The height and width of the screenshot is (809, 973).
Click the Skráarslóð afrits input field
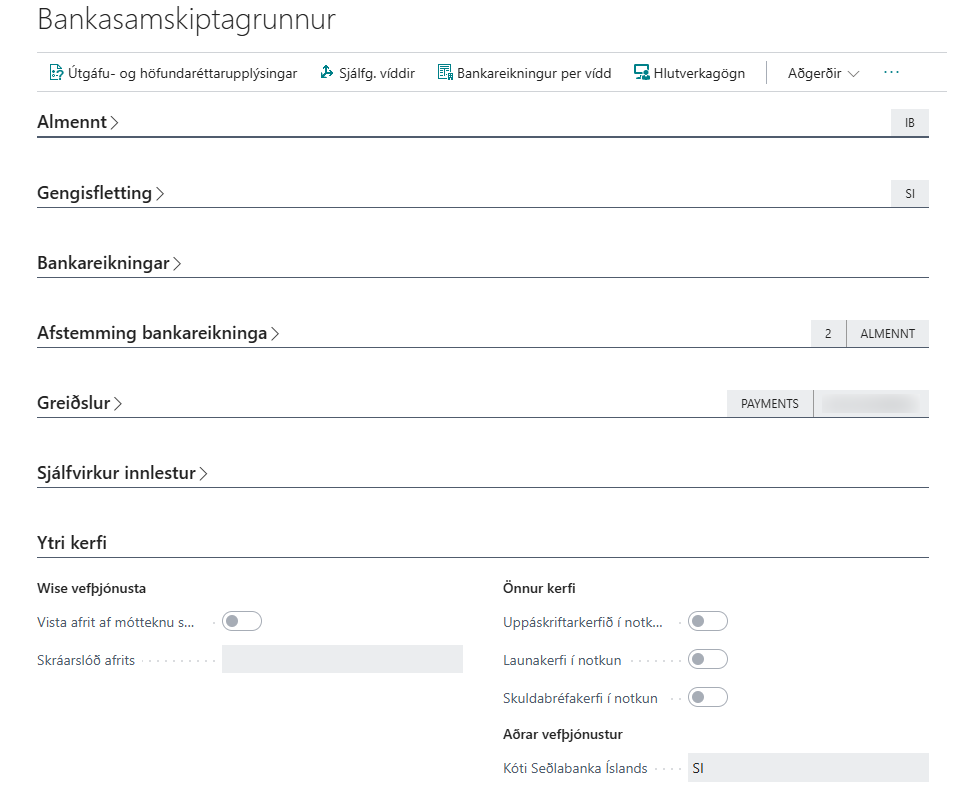point(342,659)
